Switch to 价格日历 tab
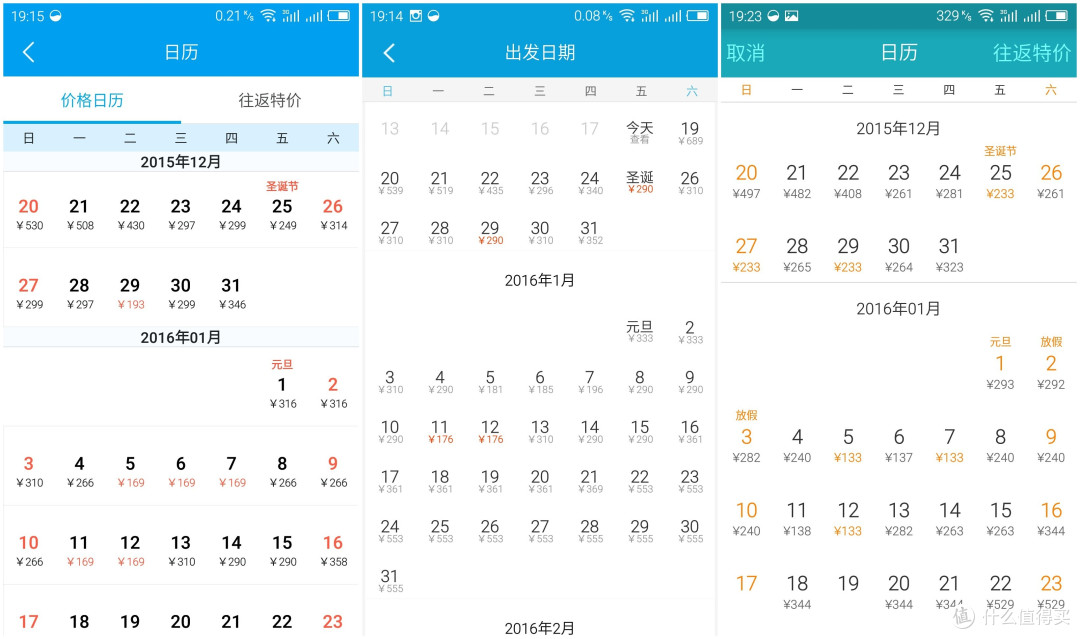Screen dimensions: 1080x639 [x=92, y=101]
